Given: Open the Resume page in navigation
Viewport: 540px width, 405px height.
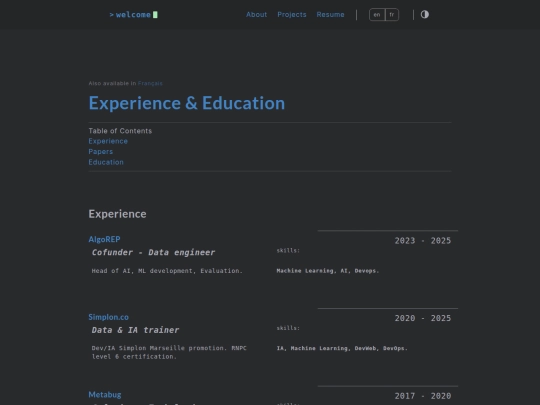Looking at the screenshot, I should (330, 15).
